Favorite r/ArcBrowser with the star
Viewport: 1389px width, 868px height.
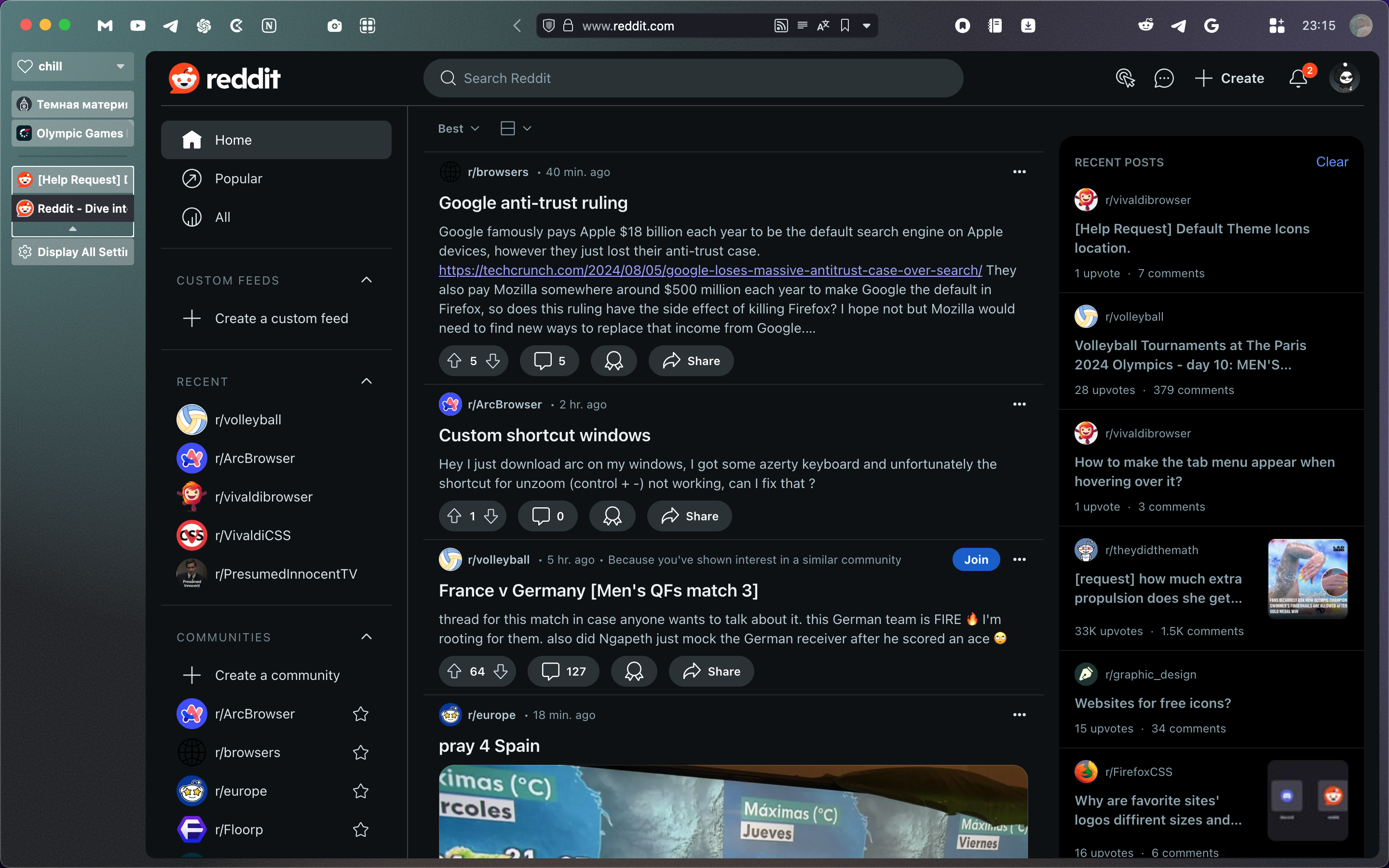pos(360,714)
